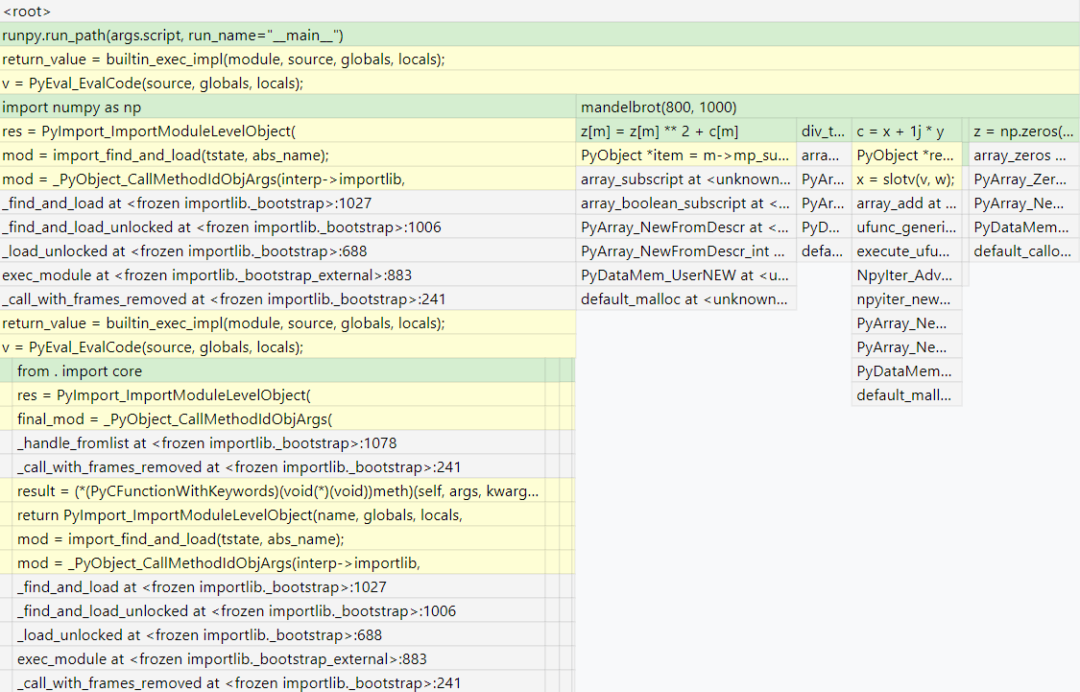Viewport: 1080px width, 692px height.
Task: Select the 'z = np.zeros(...' frame
Action: tap(1024, 131)
